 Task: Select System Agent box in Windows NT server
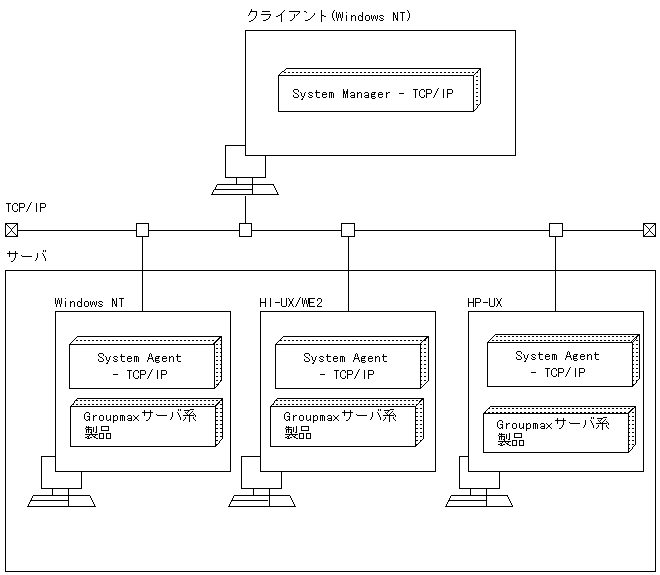tap(146, 362)
